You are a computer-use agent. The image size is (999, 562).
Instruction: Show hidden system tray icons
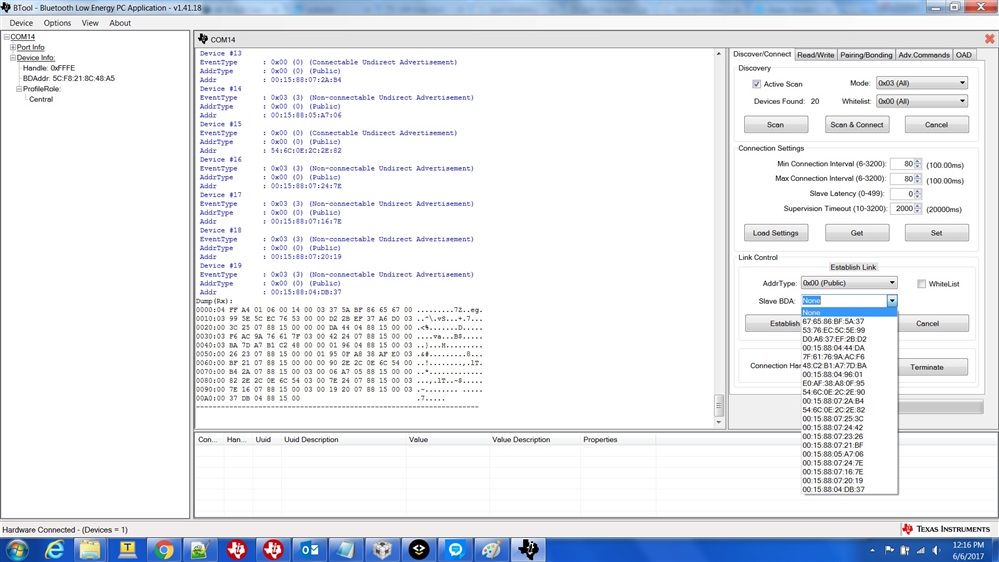872,550
